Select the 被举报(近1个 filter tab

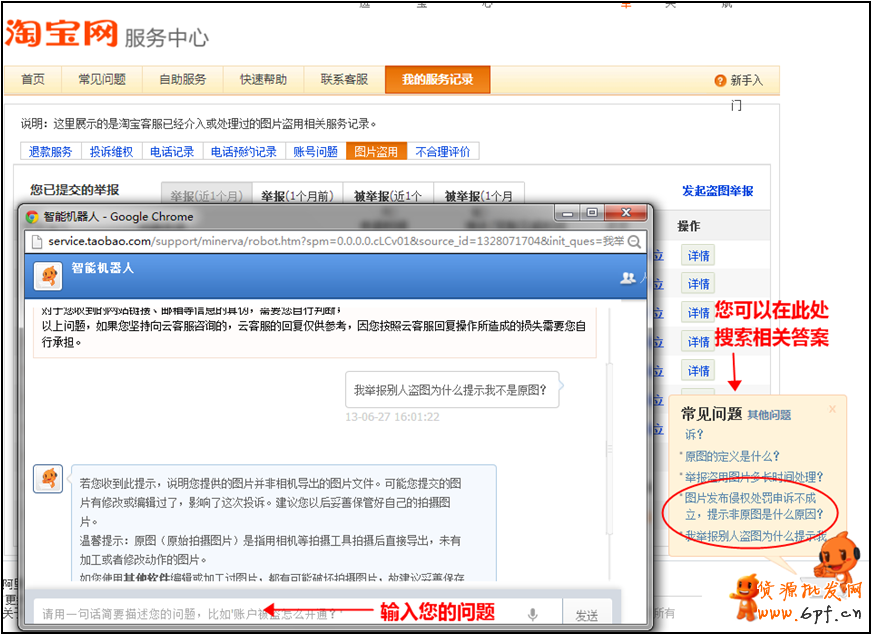pyautogui.click(x=388, y=196)
